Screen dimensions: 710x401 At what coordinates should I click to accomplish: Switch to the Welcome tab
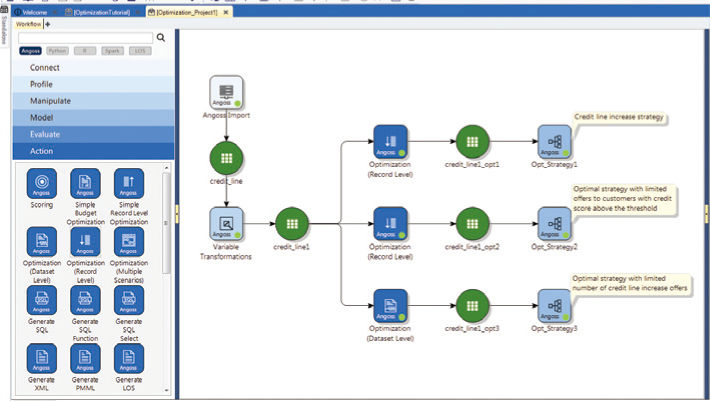point(35,12)
